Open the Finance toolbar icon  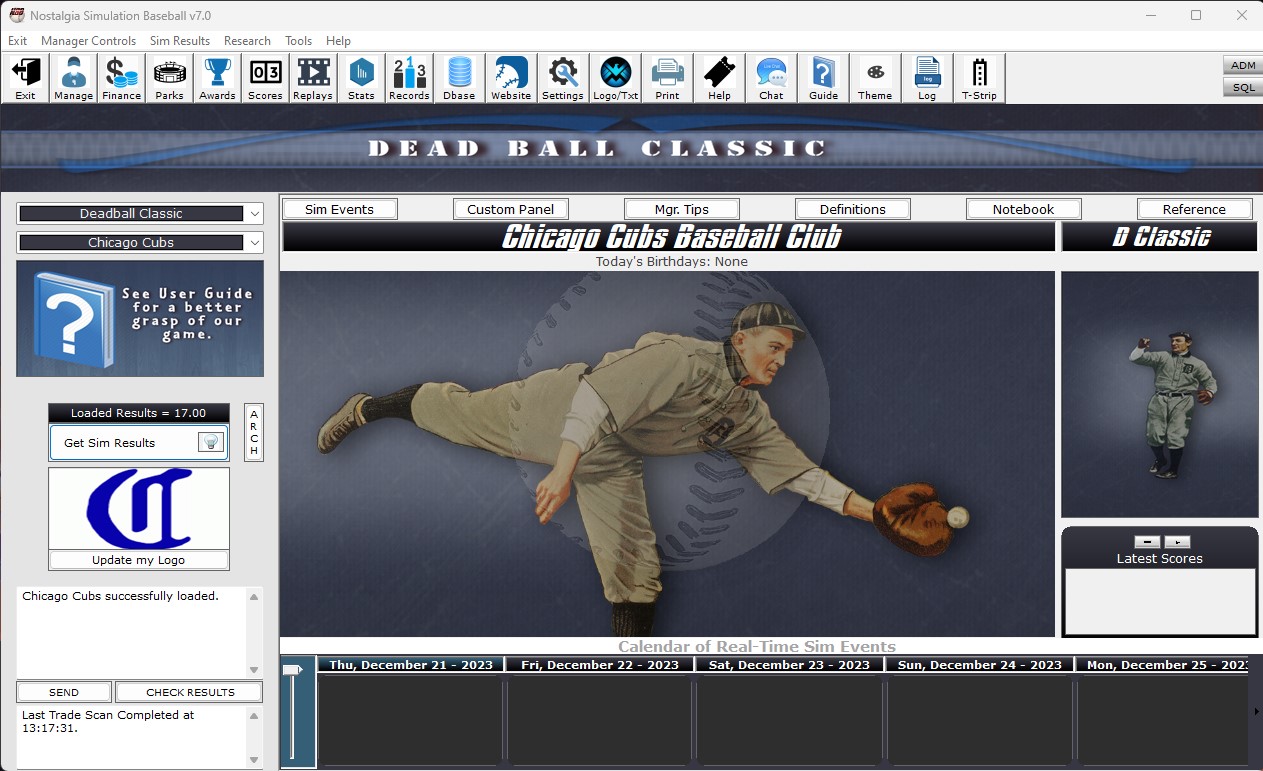pos(121,78)
